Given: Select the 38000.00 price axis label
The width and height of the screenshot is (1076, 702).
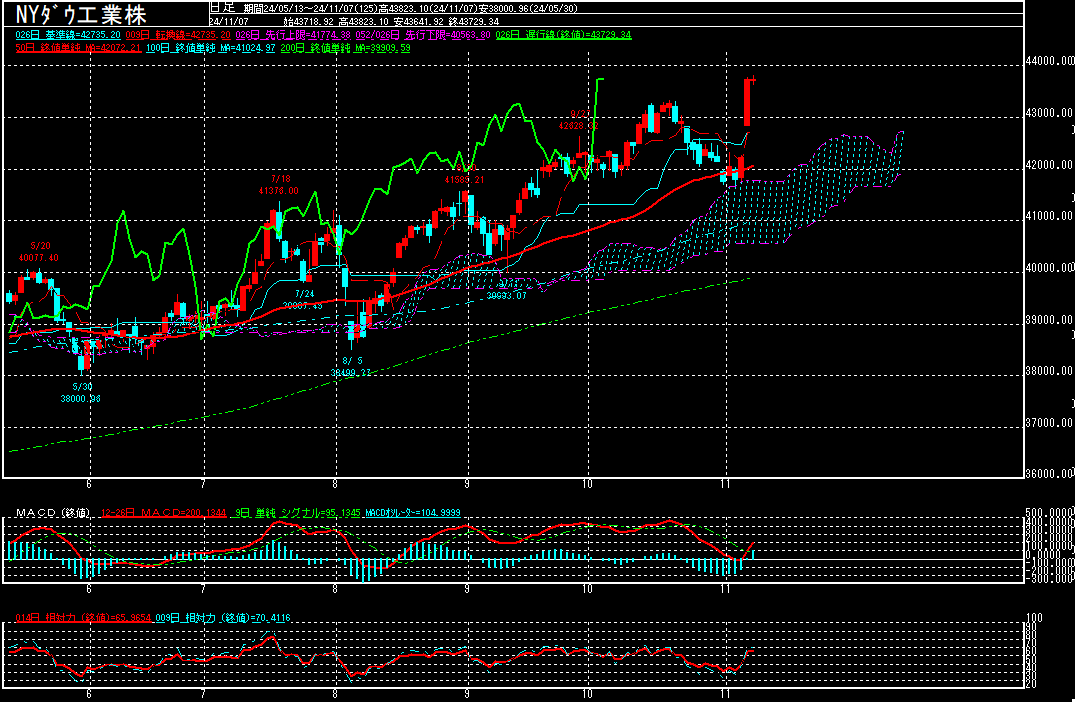Looking at the screenshot, I should (1050, 371).
